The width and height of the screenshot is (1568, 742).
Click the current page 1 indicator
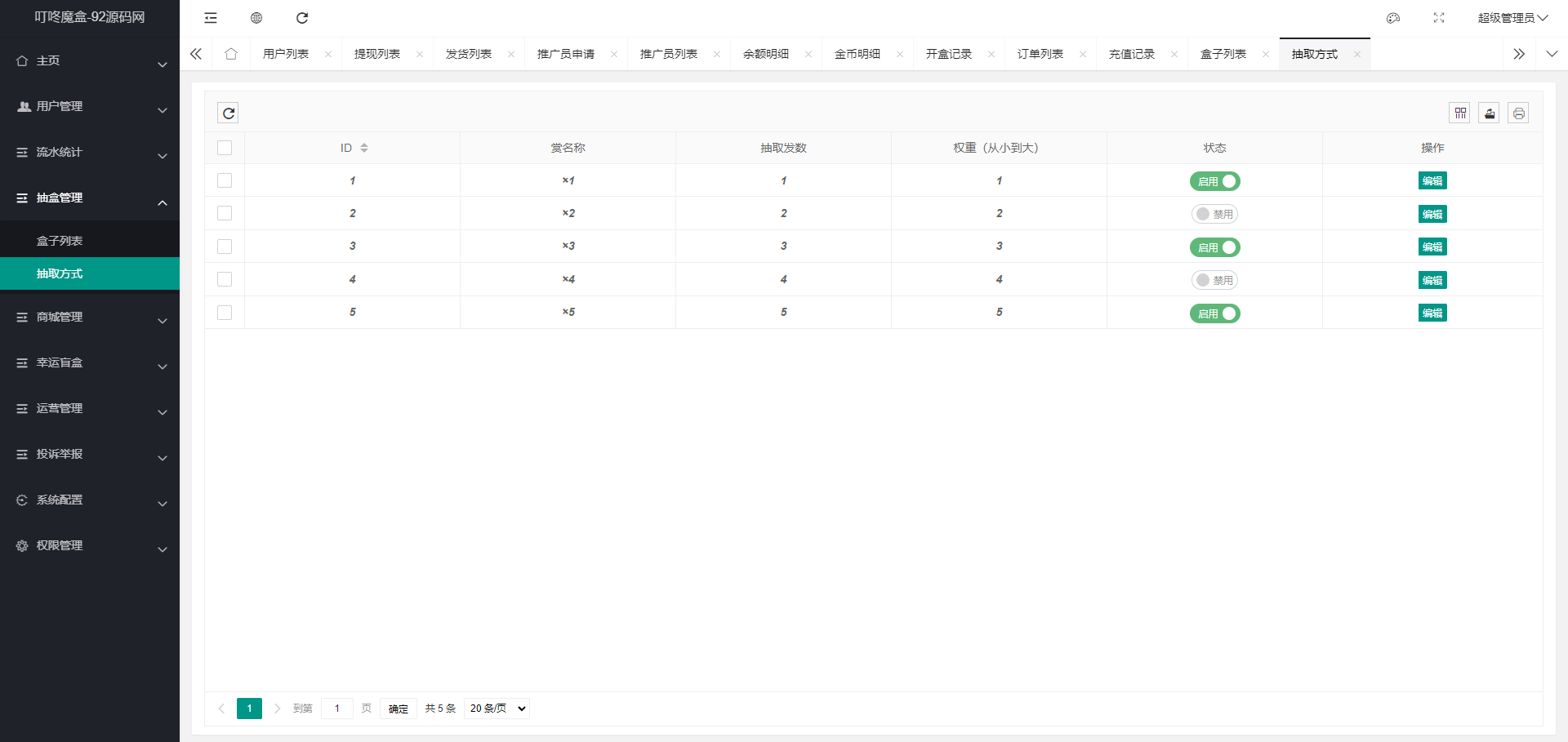249,709
